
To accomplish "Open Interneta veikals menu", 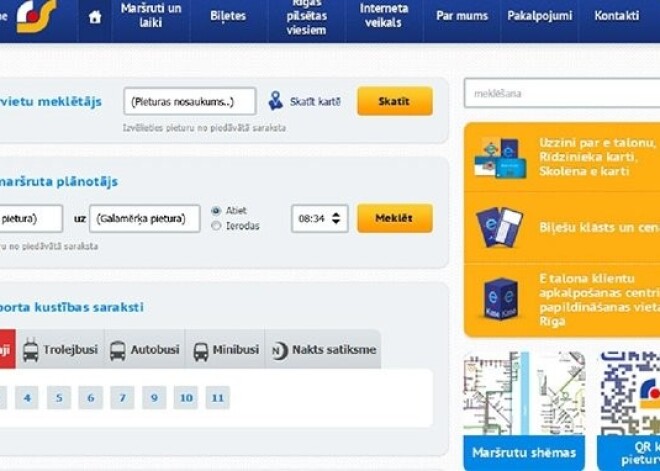I will 383,15.
